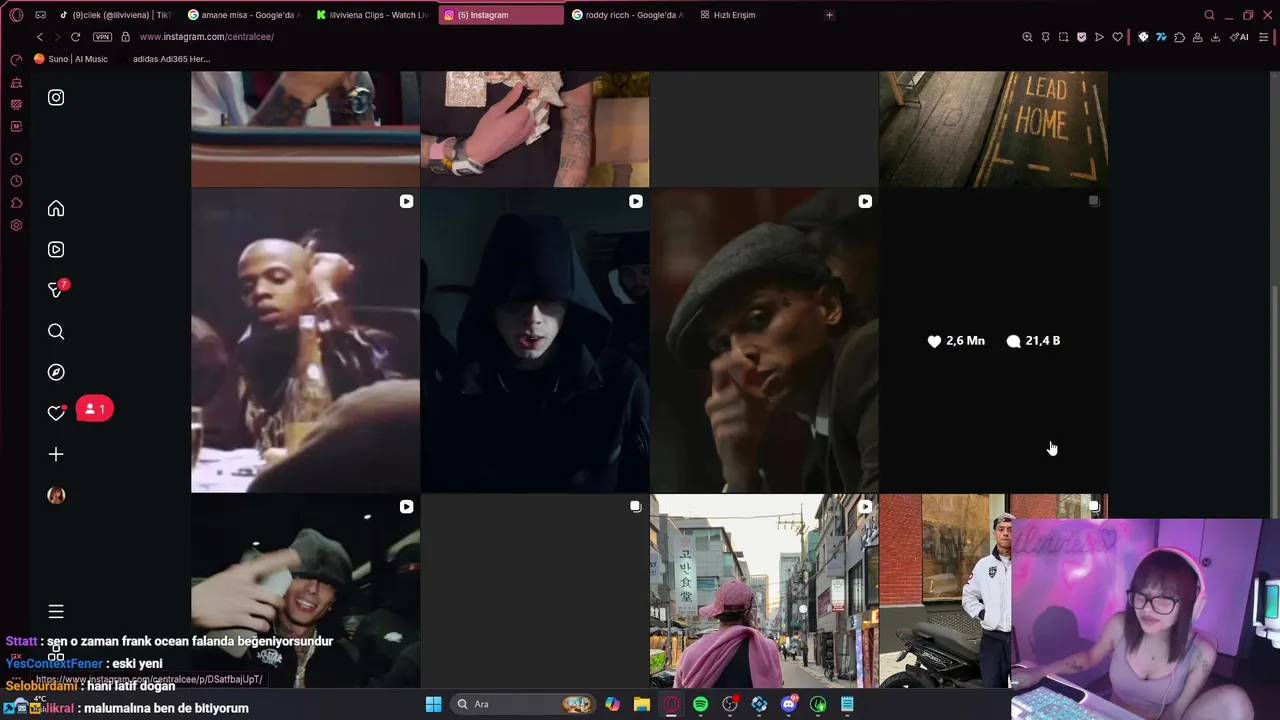Screen dimensions: 1280x720
Task: Open Instagram direct messages with 7 badge
Action: [x=57, y=290]
